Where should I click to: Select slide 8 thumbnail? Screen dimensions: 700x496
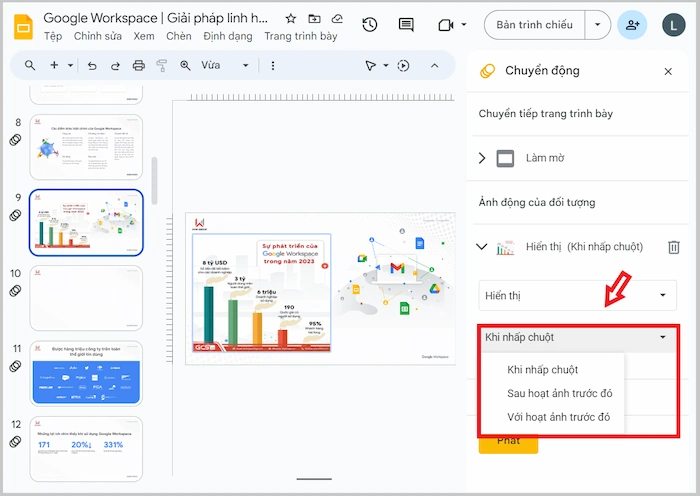point(86,147)
